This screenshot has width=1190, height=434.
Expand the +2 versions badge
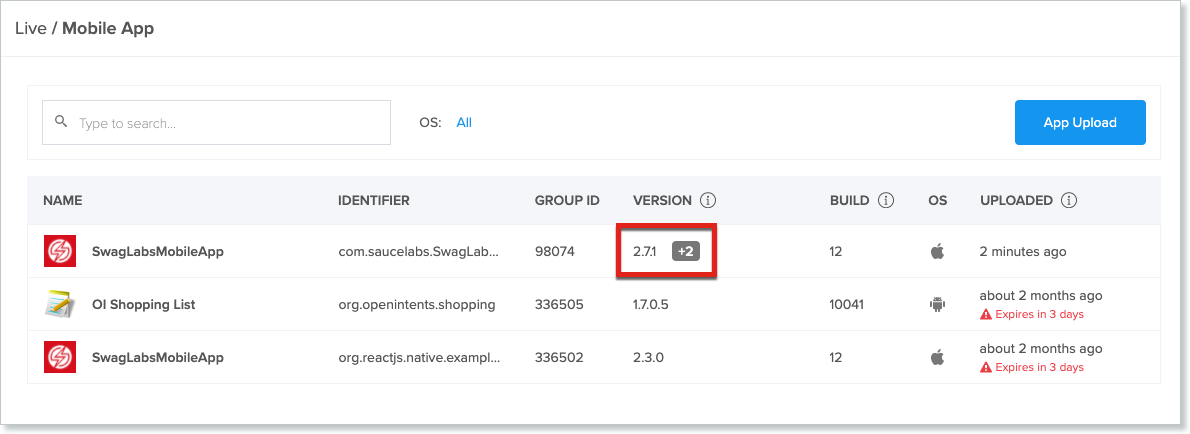click(685, 251)
